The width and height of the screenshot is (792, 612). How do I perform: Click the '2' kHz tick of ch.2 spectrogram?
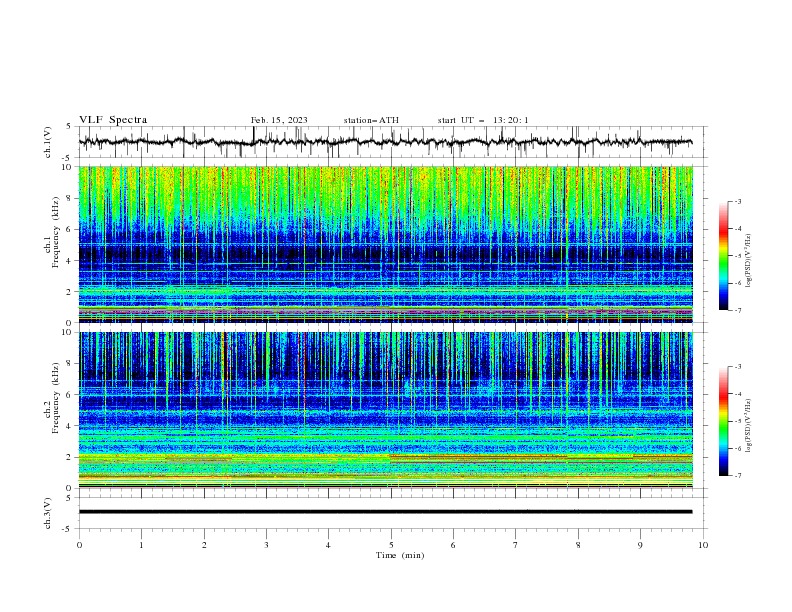click(x=70, y=457)
